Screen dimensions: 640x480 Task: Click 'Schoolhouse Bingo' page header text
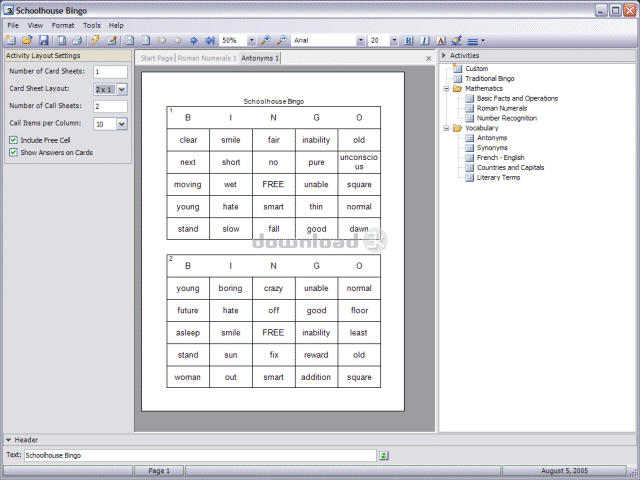(x=273, y=101)
